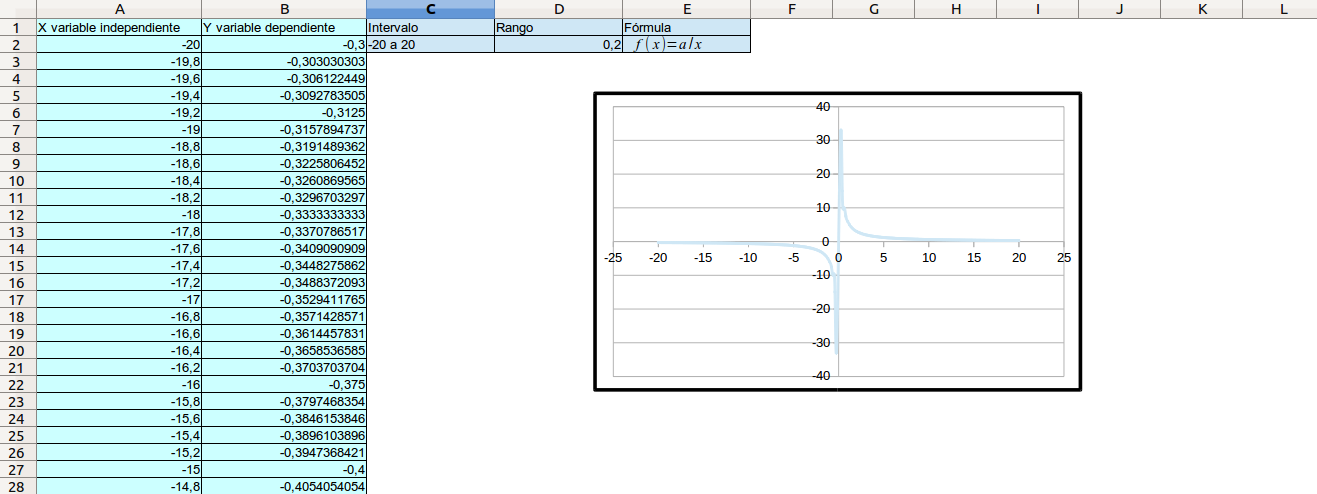Select row 27 header
This screenshot has width=1317, height=494.
tap(17, 469)
